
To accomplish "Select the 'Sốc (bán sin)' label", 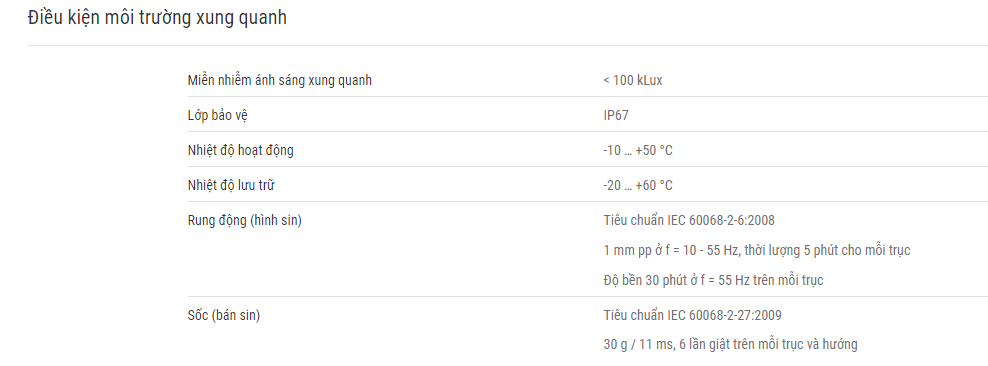I will [224, 316].
